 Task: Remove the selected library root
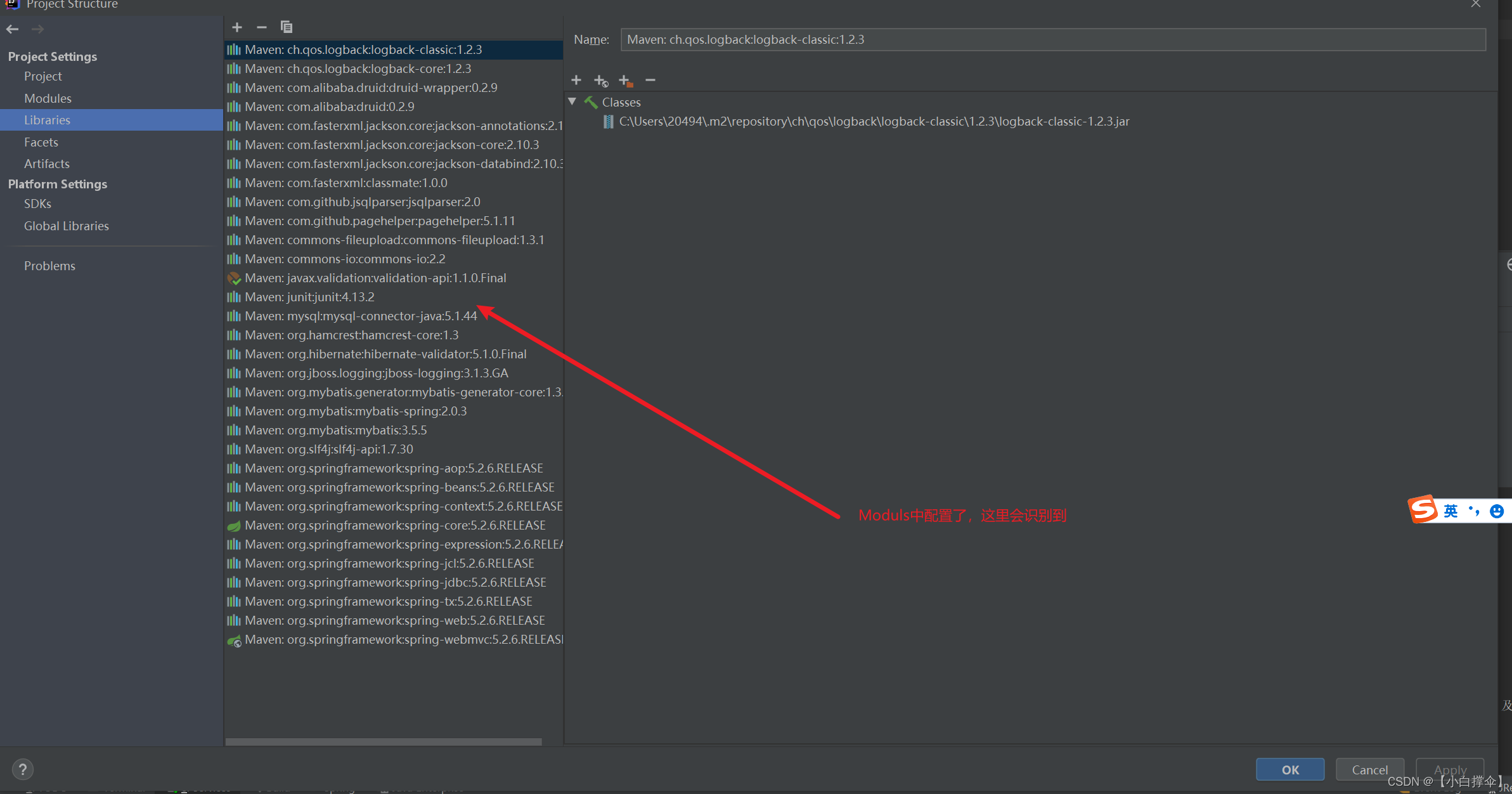[x=650, y=81]
